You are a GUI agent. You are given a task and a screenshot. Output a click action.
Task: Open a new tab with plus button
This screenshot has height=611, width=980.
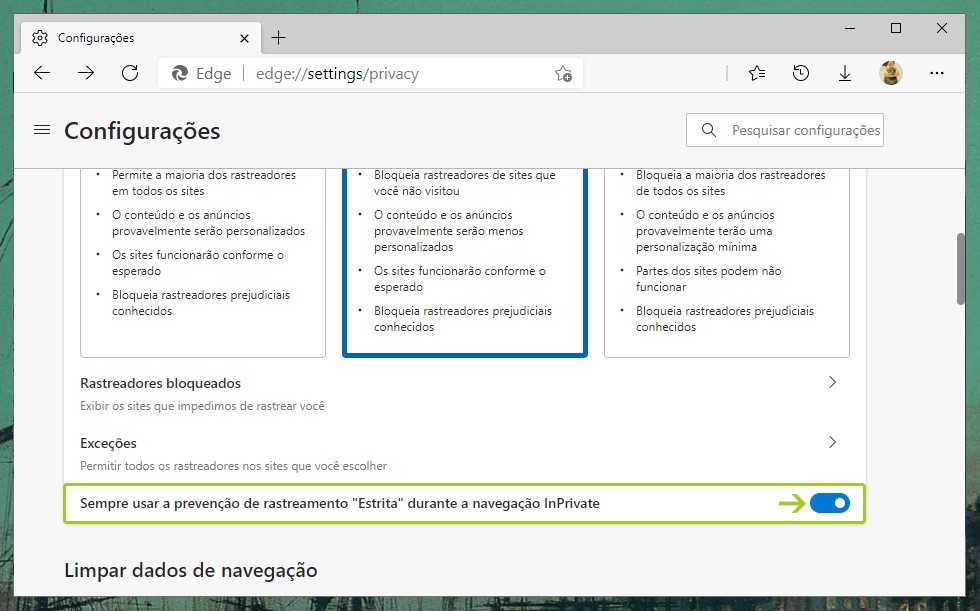(x=278, y=37)
